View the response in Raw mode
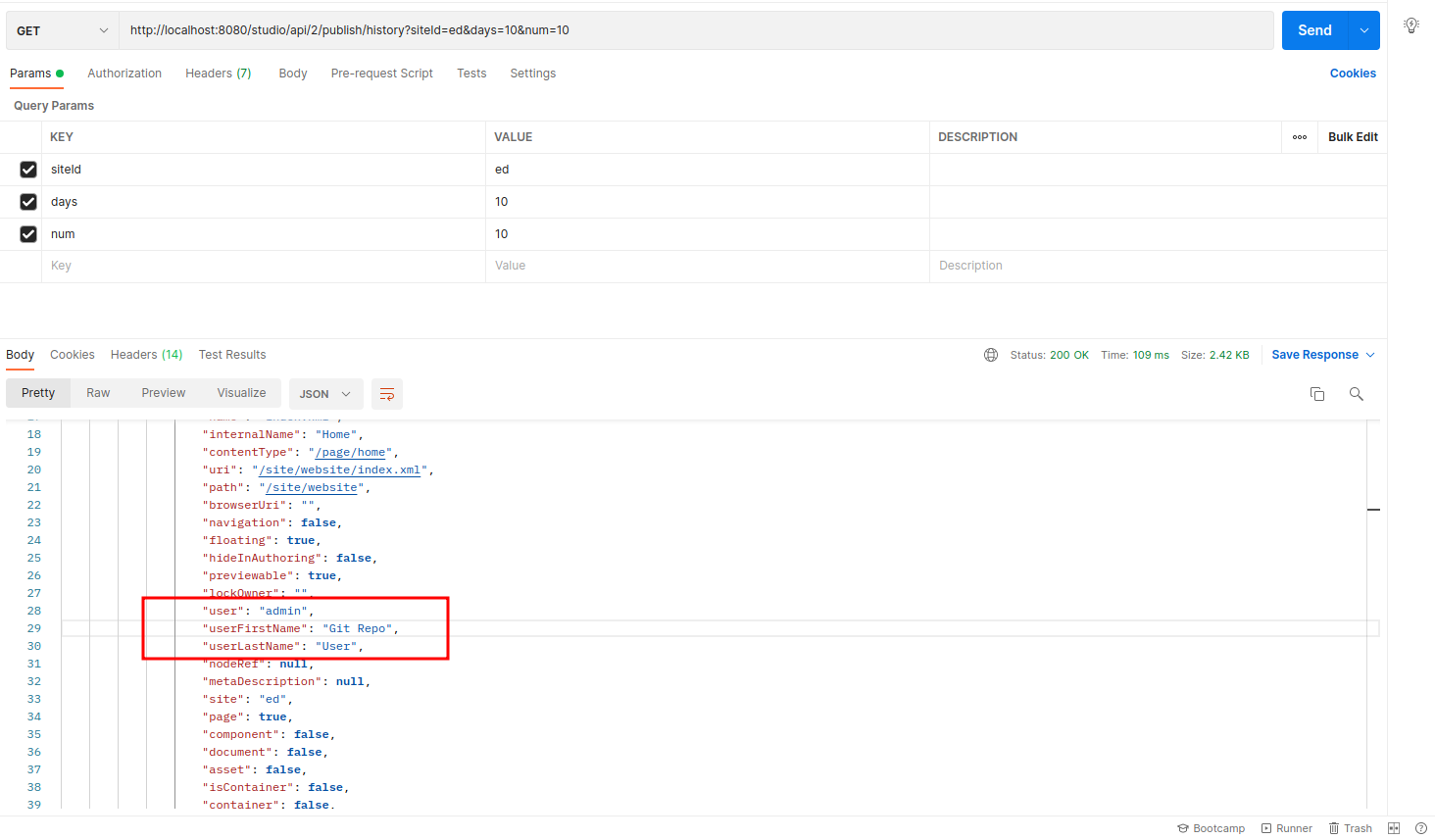The width and height of the screenshot is (1435, 840). pyautogui.click(x=97, y=392)
